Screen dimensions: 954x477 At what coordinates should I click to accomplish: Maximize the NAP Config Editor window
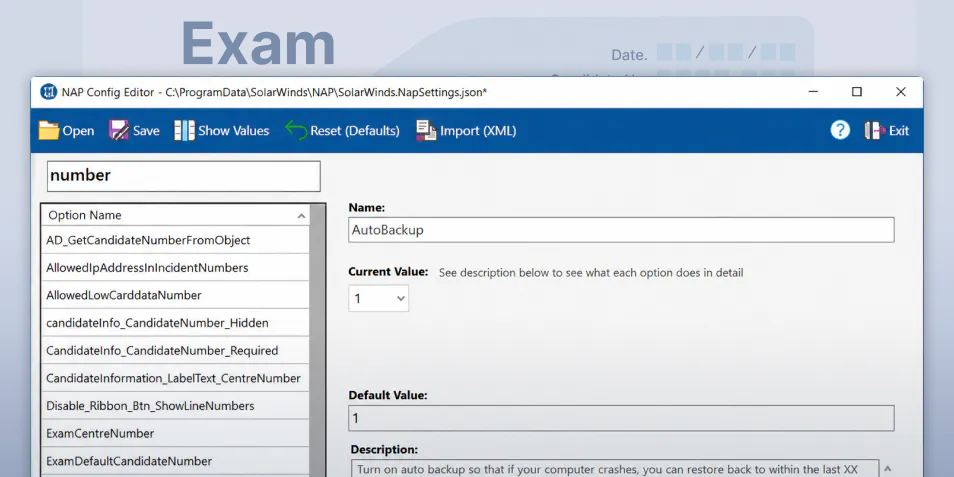pyautogui.click(x=857, y=92)
